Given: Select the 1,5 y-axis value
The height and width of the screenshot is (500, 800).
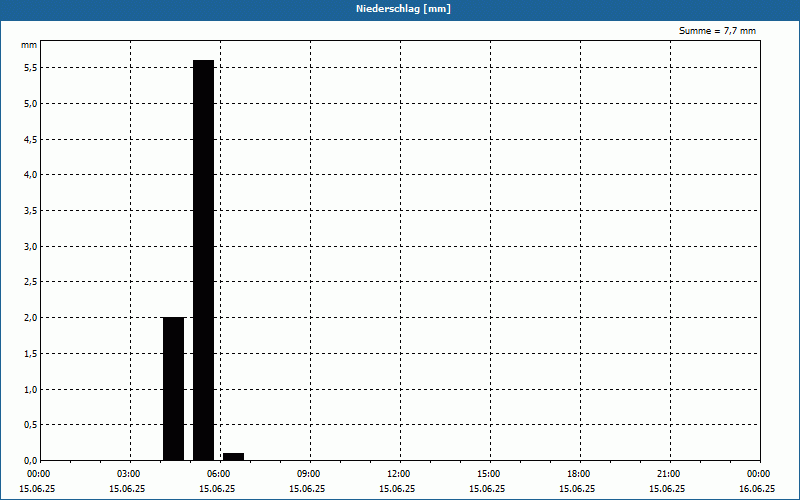Looking at the screenshot, I should pos(31,354).
